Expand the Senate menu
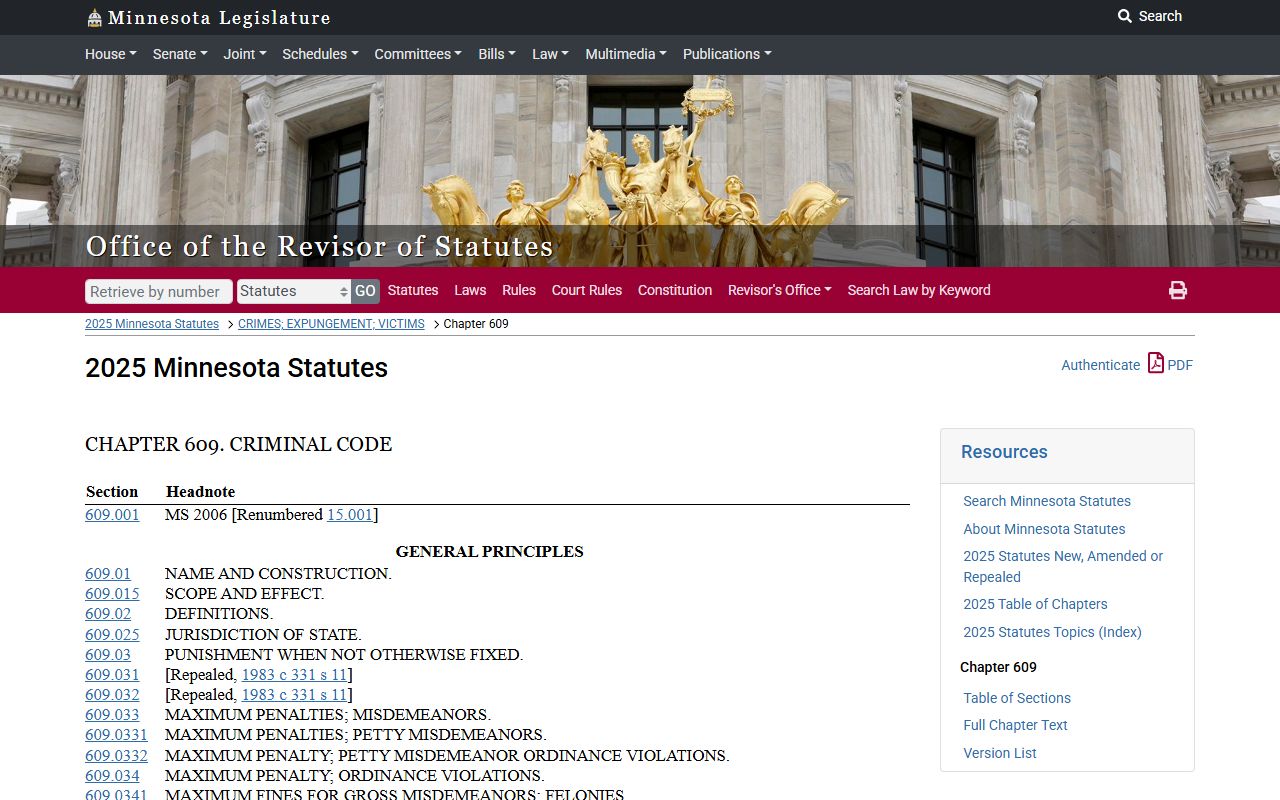This screenshot has height=800, width=1280. [x=179, y=54]
